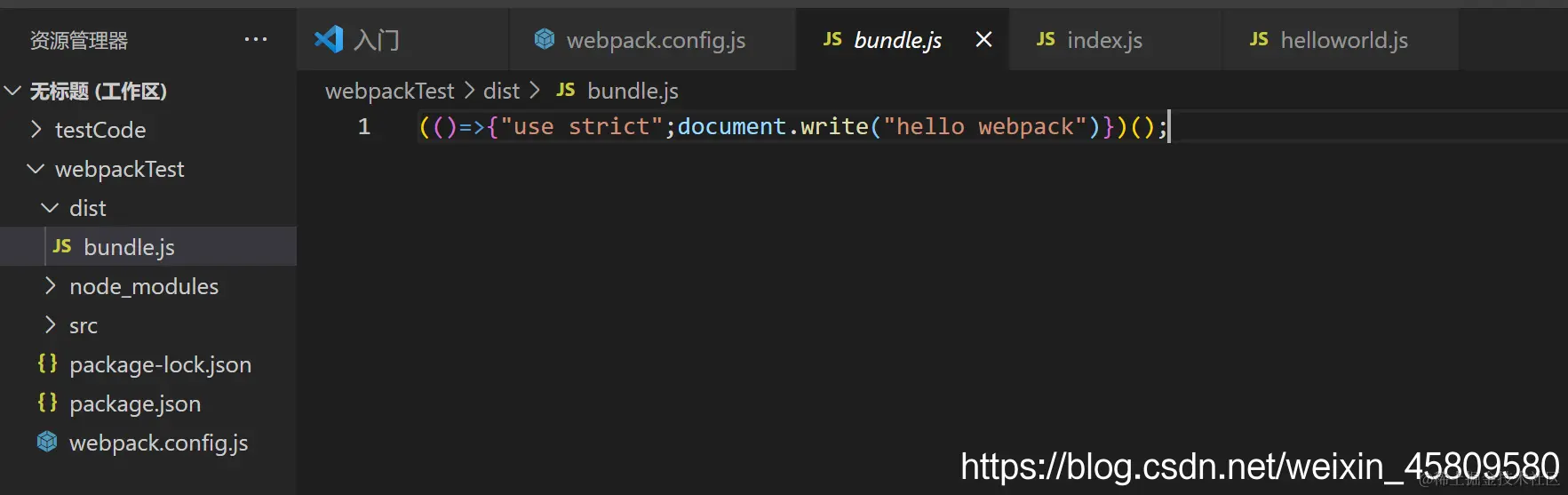The image size is (1568, 495).
Task: Click the JS icon in the breadcrumb bundle.js
Action: tap(566, 90)
